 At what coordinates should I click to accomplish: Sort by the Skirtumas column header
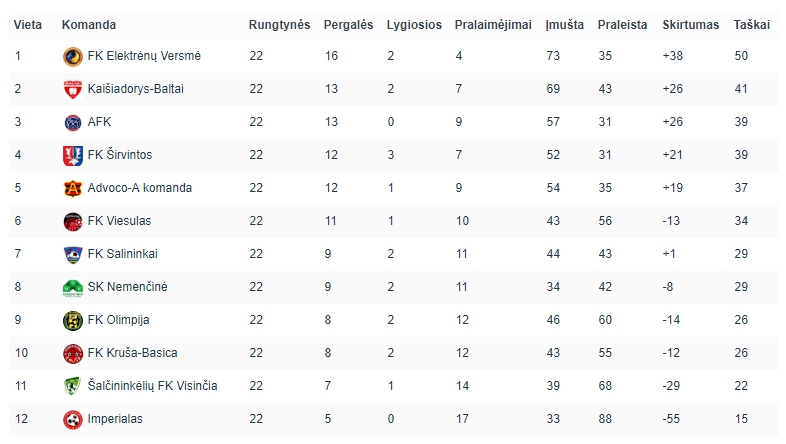[690, 25]
